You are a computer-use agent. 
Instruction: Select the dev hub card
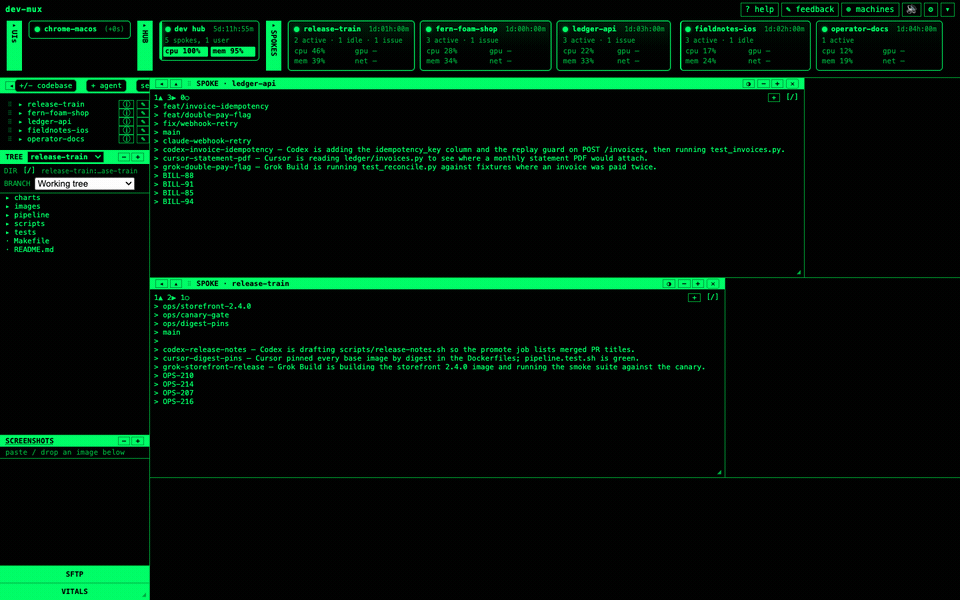(209, 40)
